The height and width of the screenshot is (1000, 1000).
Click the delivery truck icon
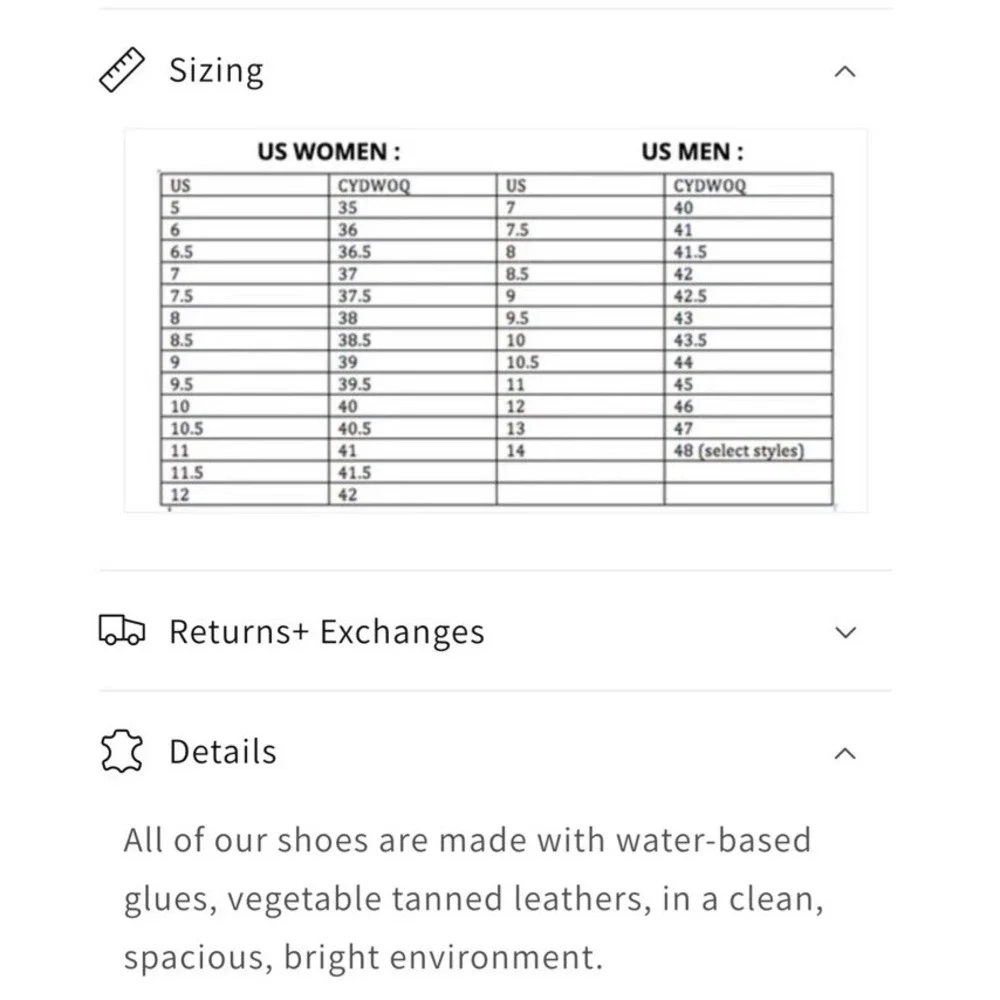[122, 630]
